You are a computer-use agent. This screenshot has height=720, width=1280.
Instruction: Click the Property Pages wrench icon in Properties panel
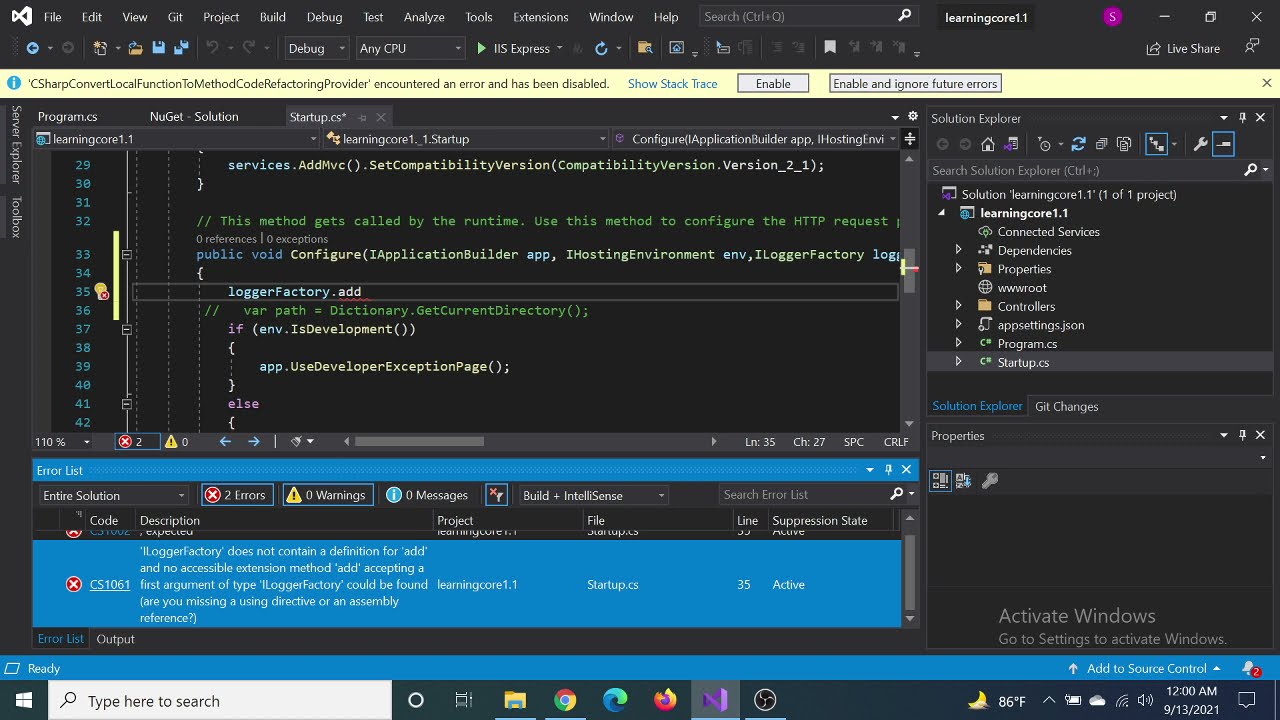pyautogui.click(x=990, y=481)
